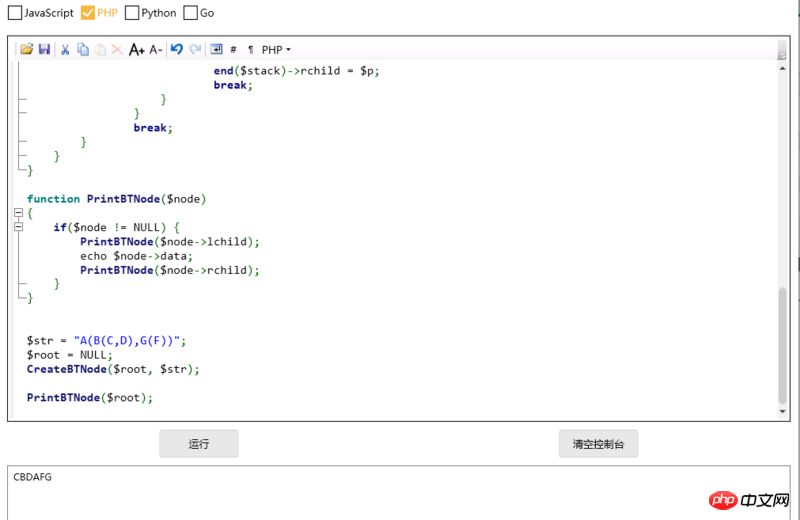
Task: Click the function PrintBTNode($node) line
Action: (116, 199)
